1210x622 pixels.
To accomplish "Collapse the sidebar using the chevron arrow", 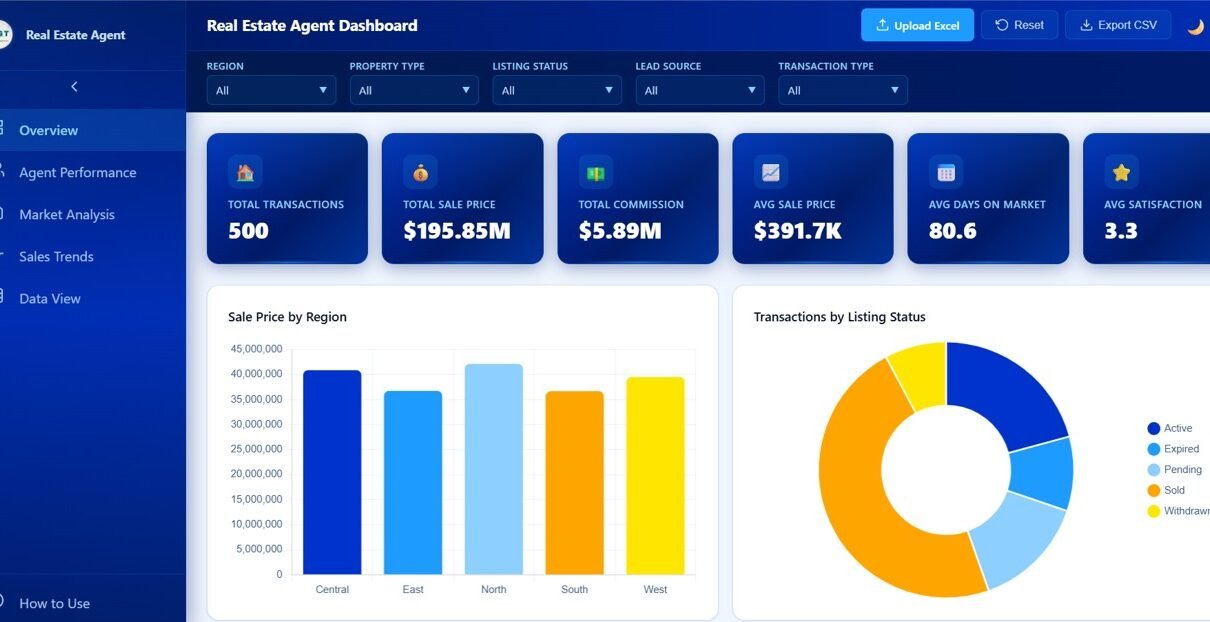I will pyautogui.click(x=74, y=87).
